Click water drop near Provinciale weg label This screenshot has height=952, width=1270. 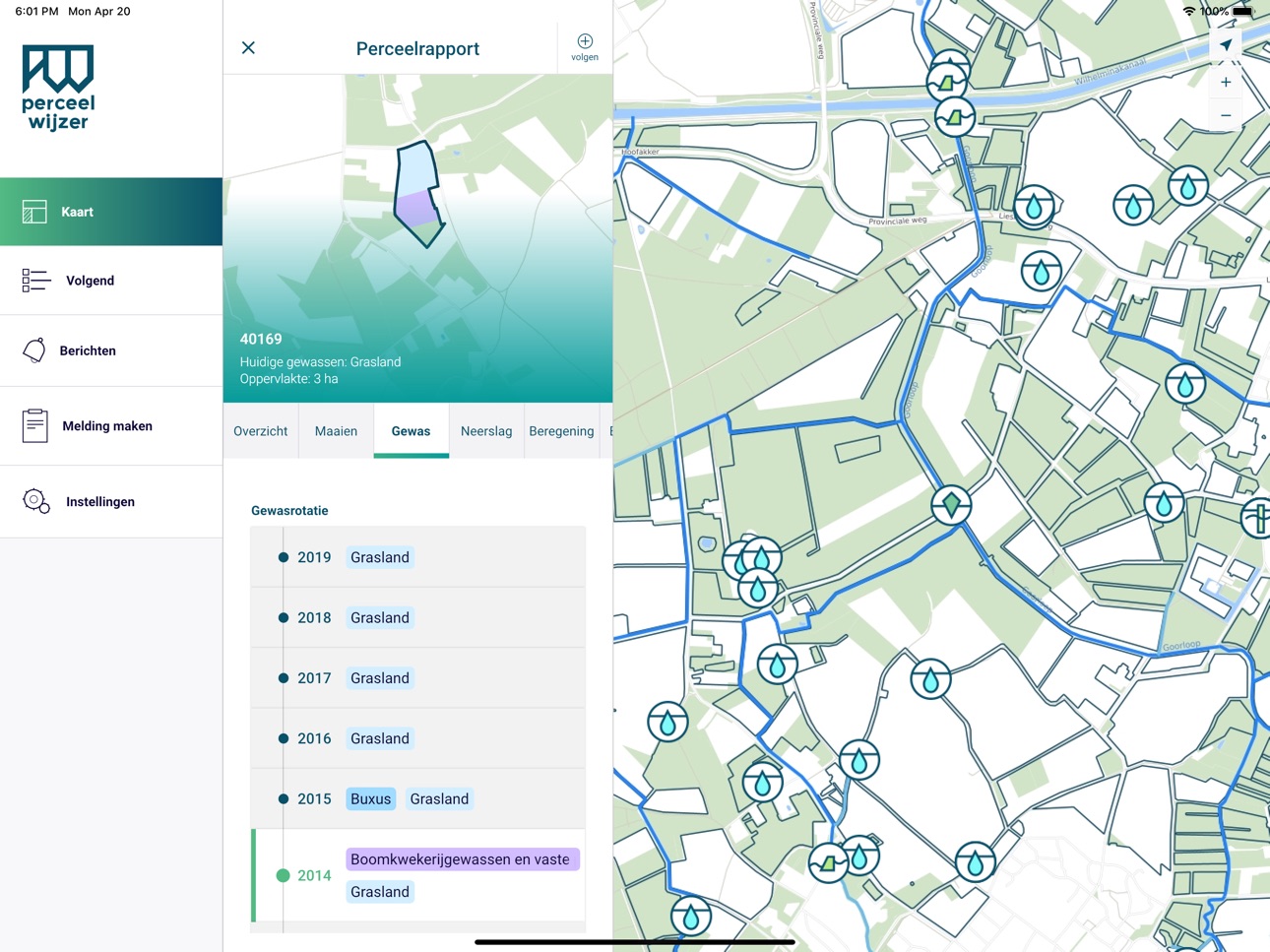click(1034, 207)
